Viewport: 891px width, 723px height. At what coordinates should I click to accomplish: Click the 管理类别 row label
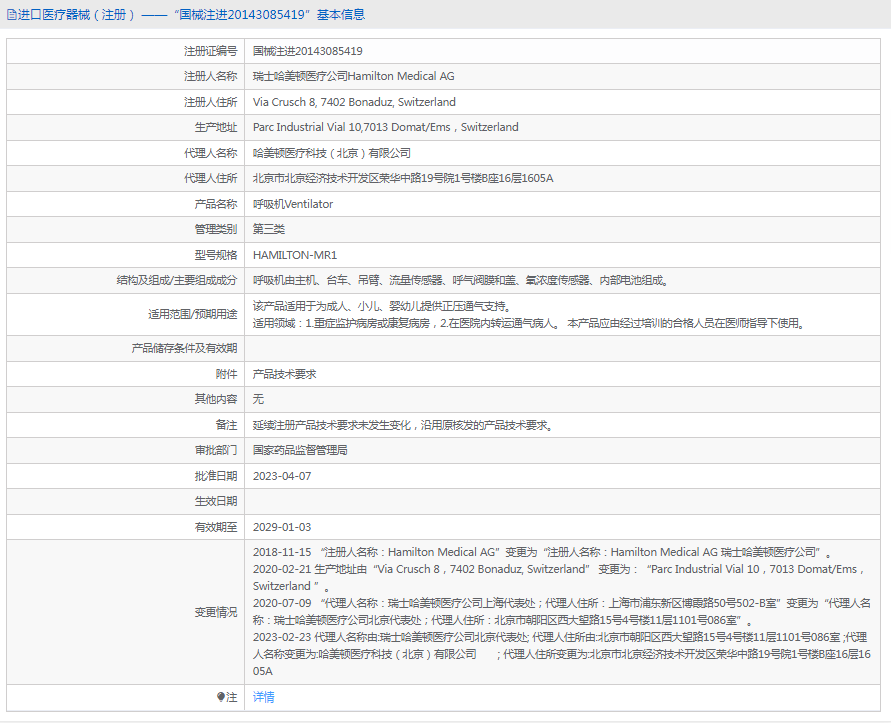(x=216, y=229)
